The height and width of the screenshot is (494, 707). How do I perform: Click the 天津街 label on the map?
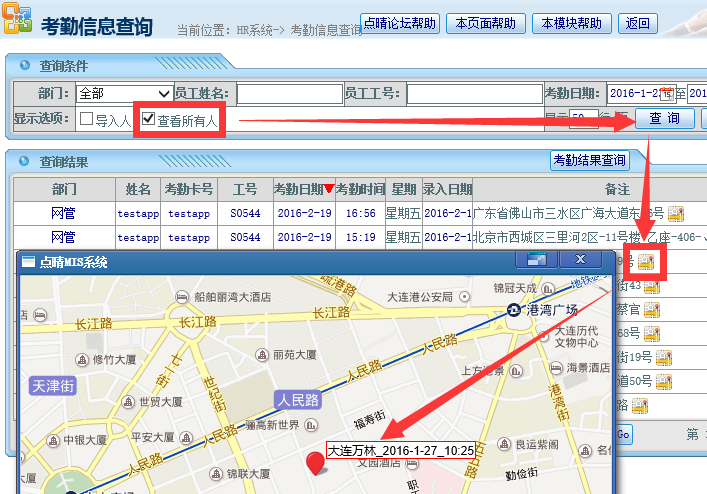pyautogui.click(x=53, y=386)
